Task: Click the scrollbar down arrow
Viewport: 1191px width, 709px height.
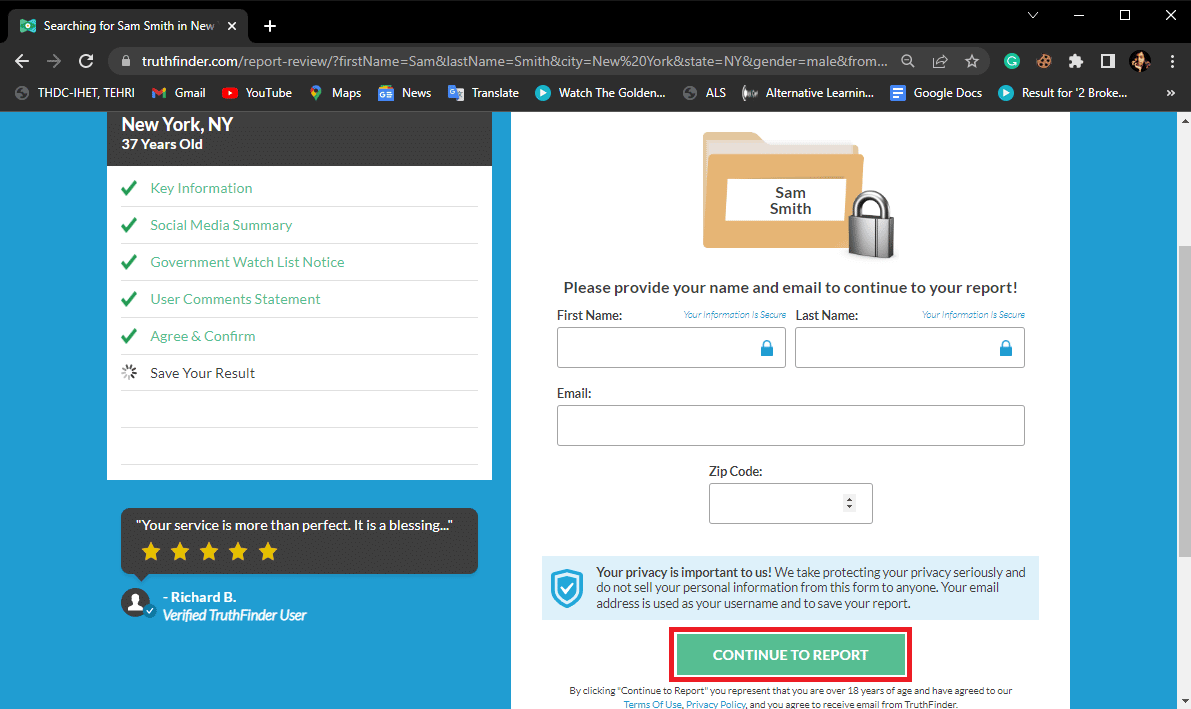Action: coord(1184,701)
